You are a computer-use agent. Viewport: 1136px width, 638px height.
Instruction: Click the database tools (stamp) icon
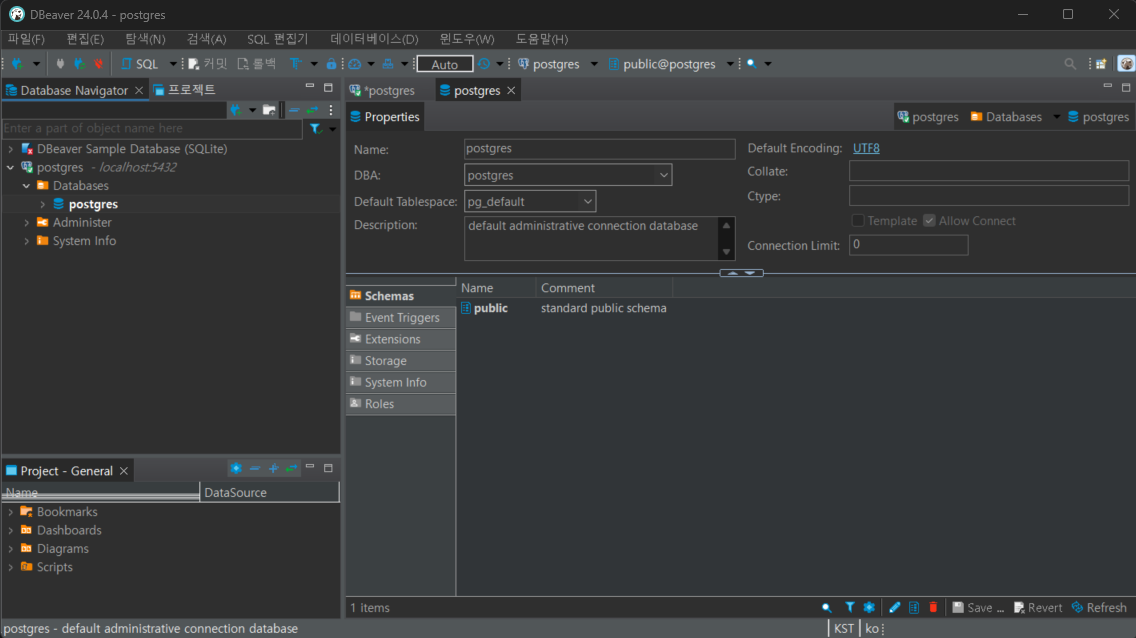388,64
